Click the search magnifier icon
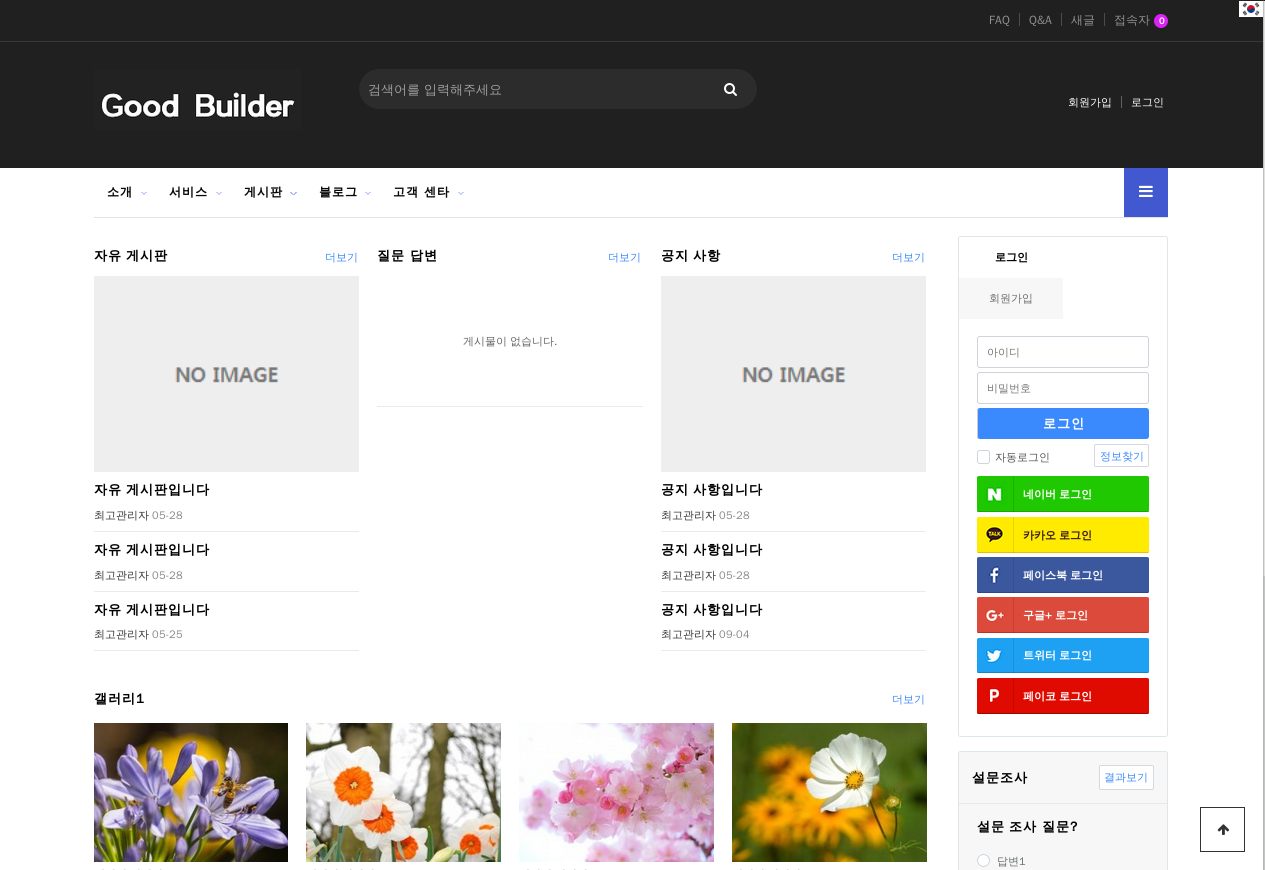Screen dimensions: 1265x870 coord(730,90)
